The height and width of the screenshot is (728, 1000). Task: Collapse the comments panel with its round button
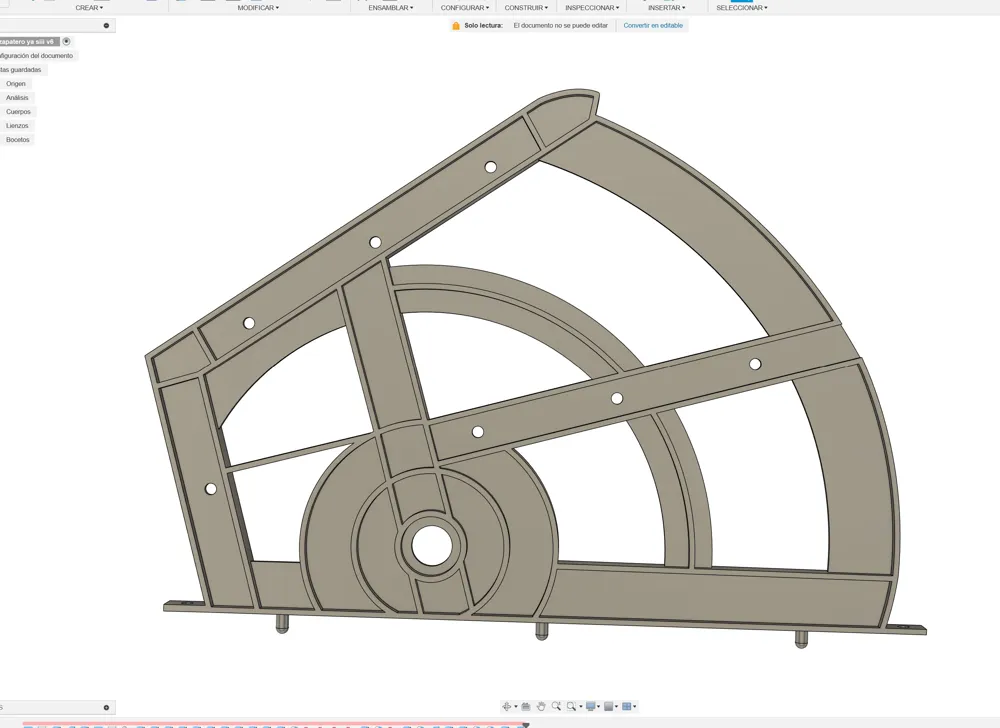tap(107, 708)
